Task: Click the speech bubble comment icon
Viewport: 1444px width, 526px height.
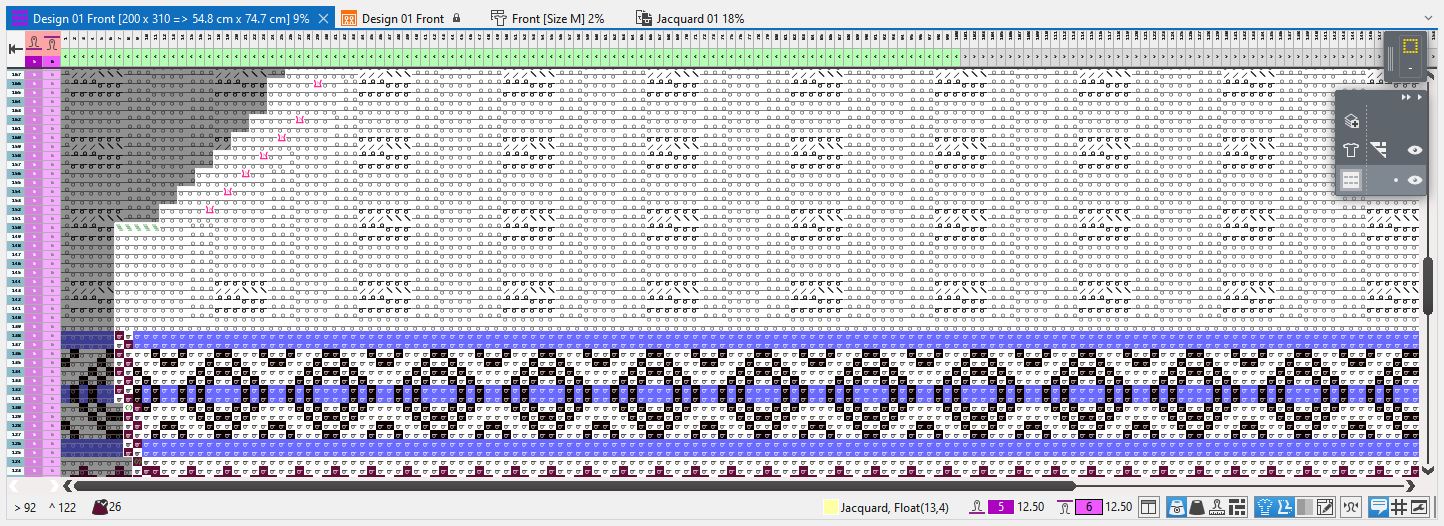Action: coord(1378,507)
